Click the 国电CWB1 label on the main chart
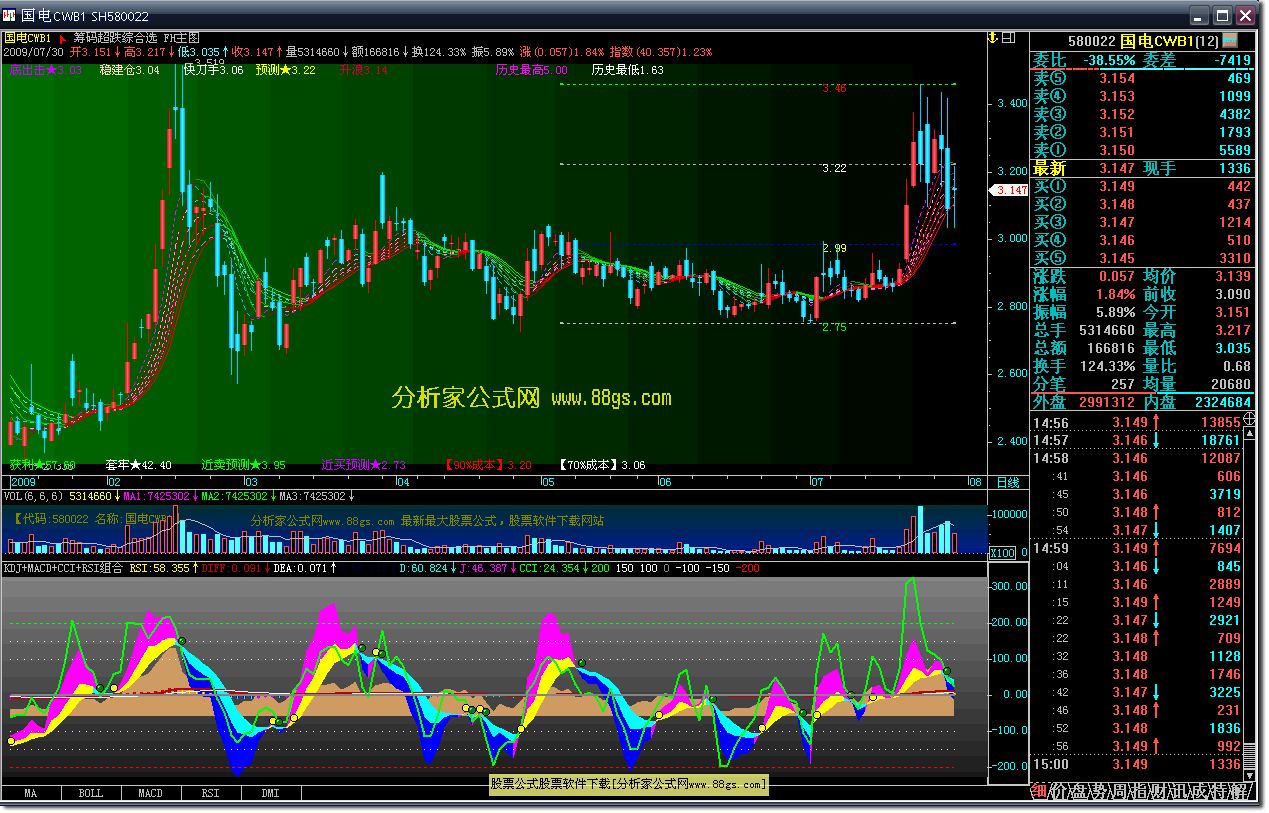Viewport: 1269px width, 813px height. click(x=27, y=38)
